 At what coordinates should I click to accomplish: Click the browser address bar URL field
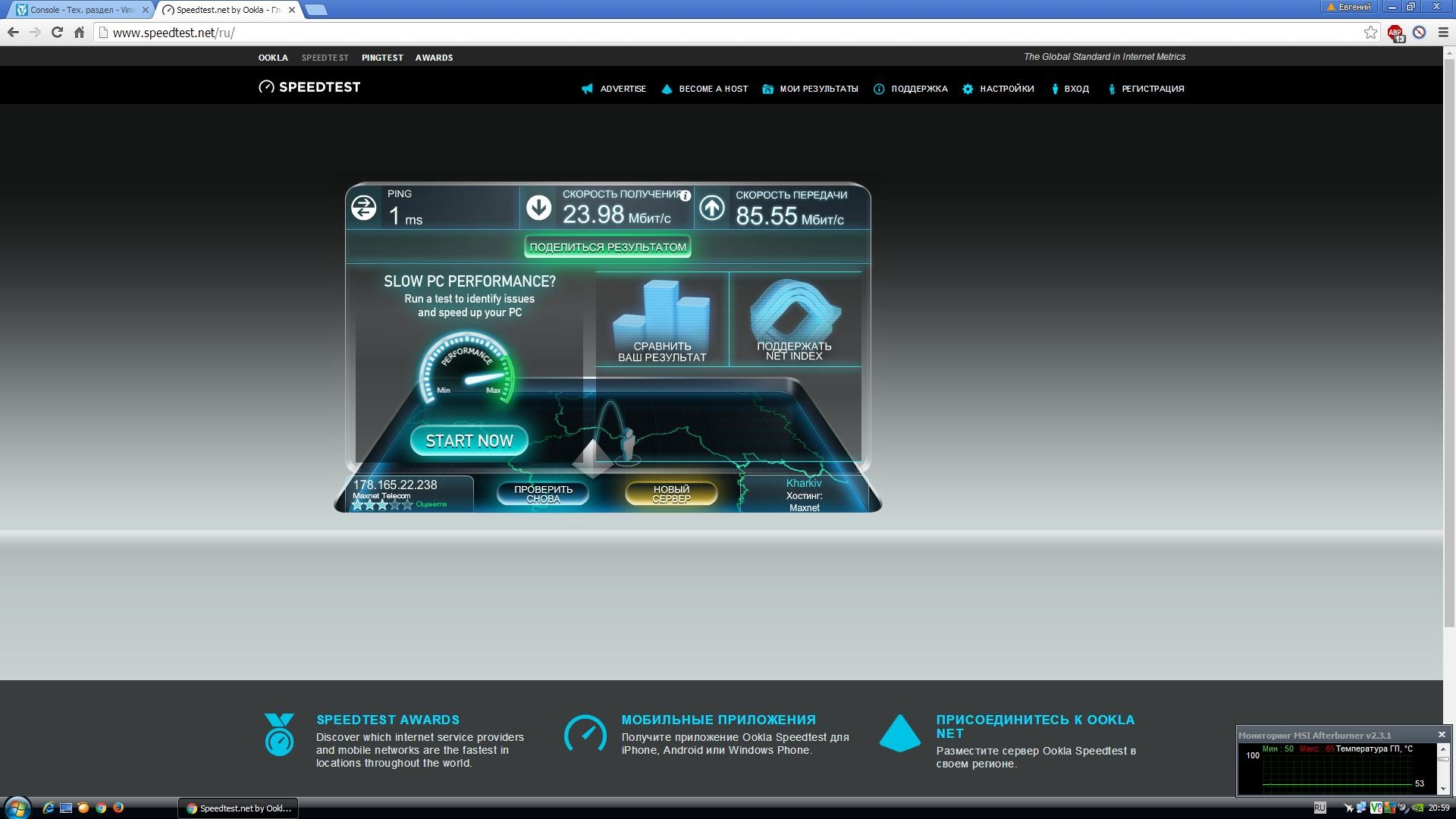click(x=682, y=33)
